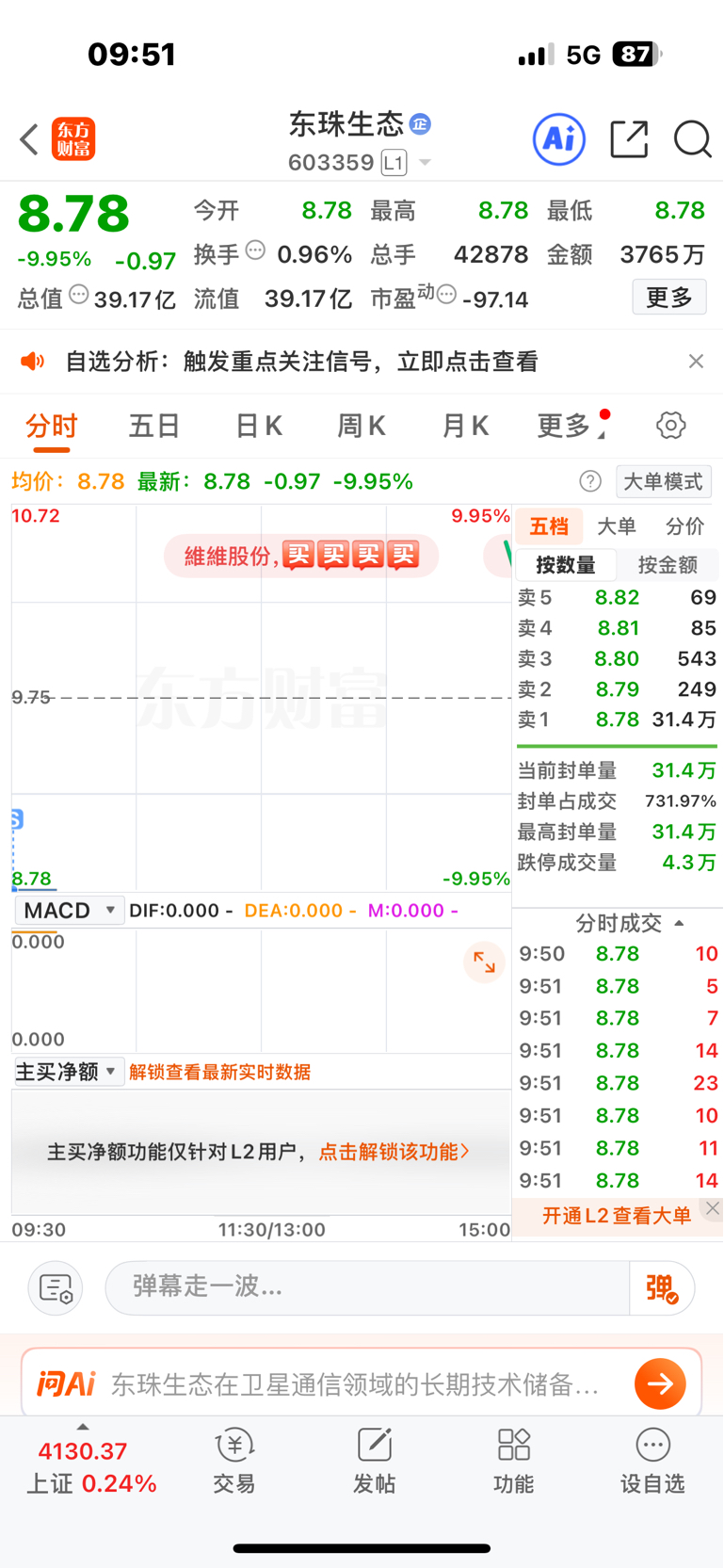
Task: Select 按金额 display mode
Action: 668,565
